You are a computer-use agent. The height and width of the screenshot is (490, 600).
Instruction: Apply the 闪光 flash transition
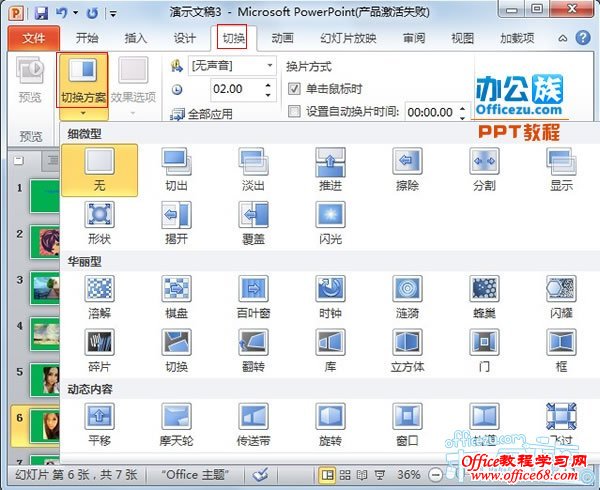click(x=330, y=224)
